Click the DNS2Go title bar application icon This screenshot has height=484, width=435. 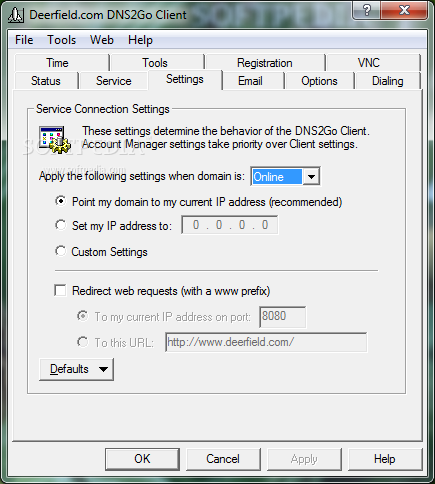coord(16,15)
